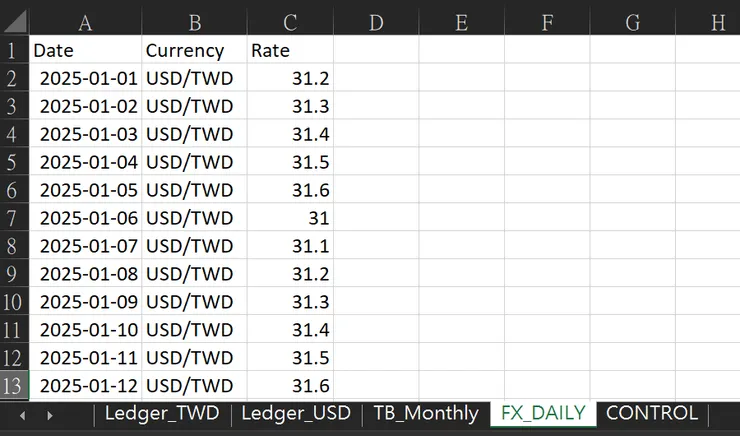Screen dimensions: 740x436
Task: Select row 11 header
Action: tap(14, 329)
